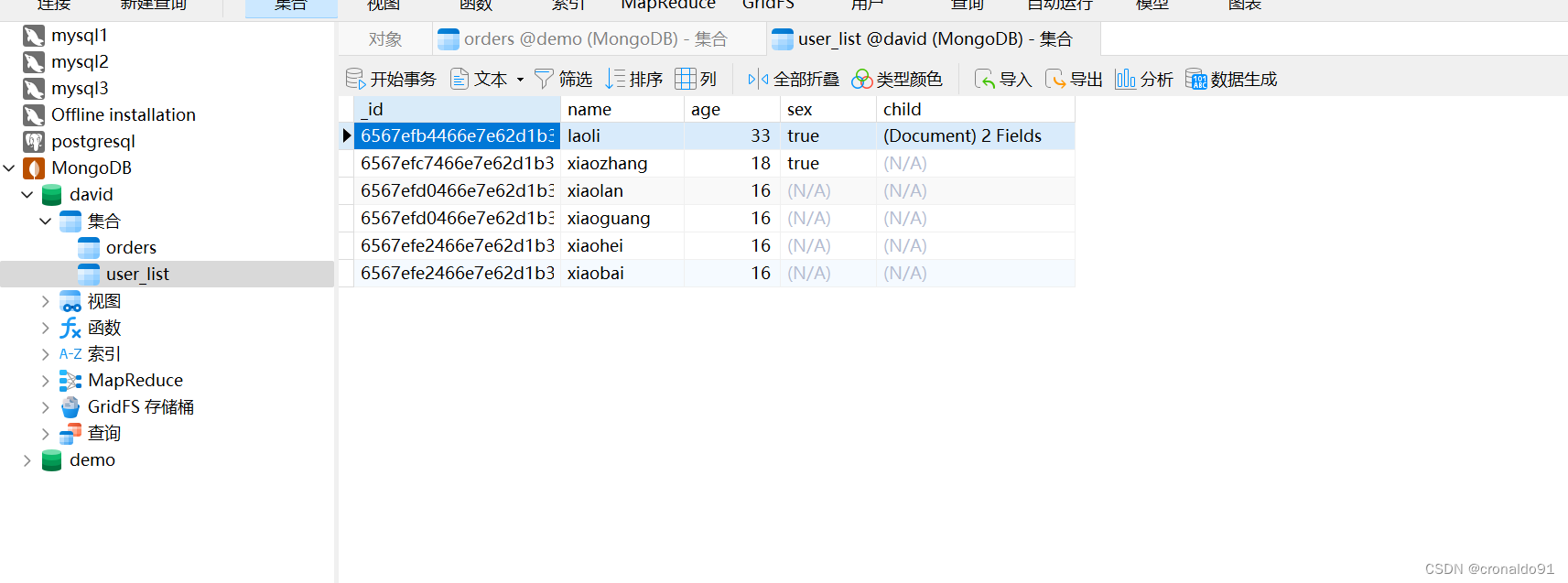Expand the demo database node
The height and width of the screenshot is (583, 1568).
(27, 460)
